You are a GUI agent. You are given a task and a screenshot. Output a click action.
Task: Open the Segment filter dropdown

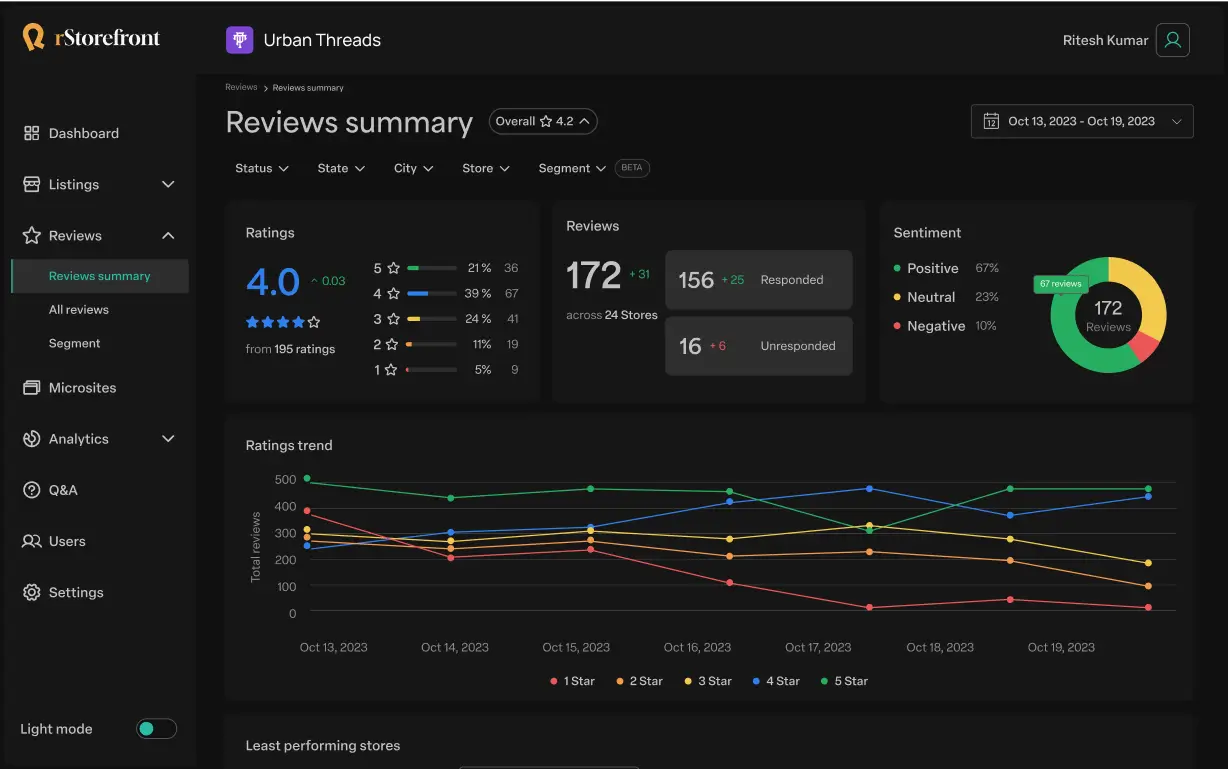pyautogui.click(x=572, y=168)
